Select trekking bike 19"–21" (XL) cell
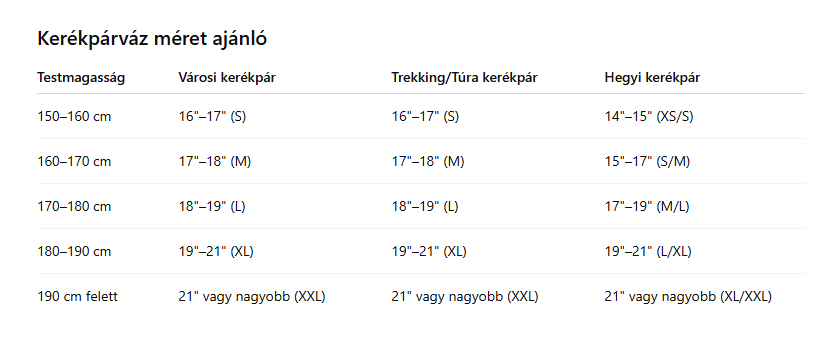 tap(429, 251)
